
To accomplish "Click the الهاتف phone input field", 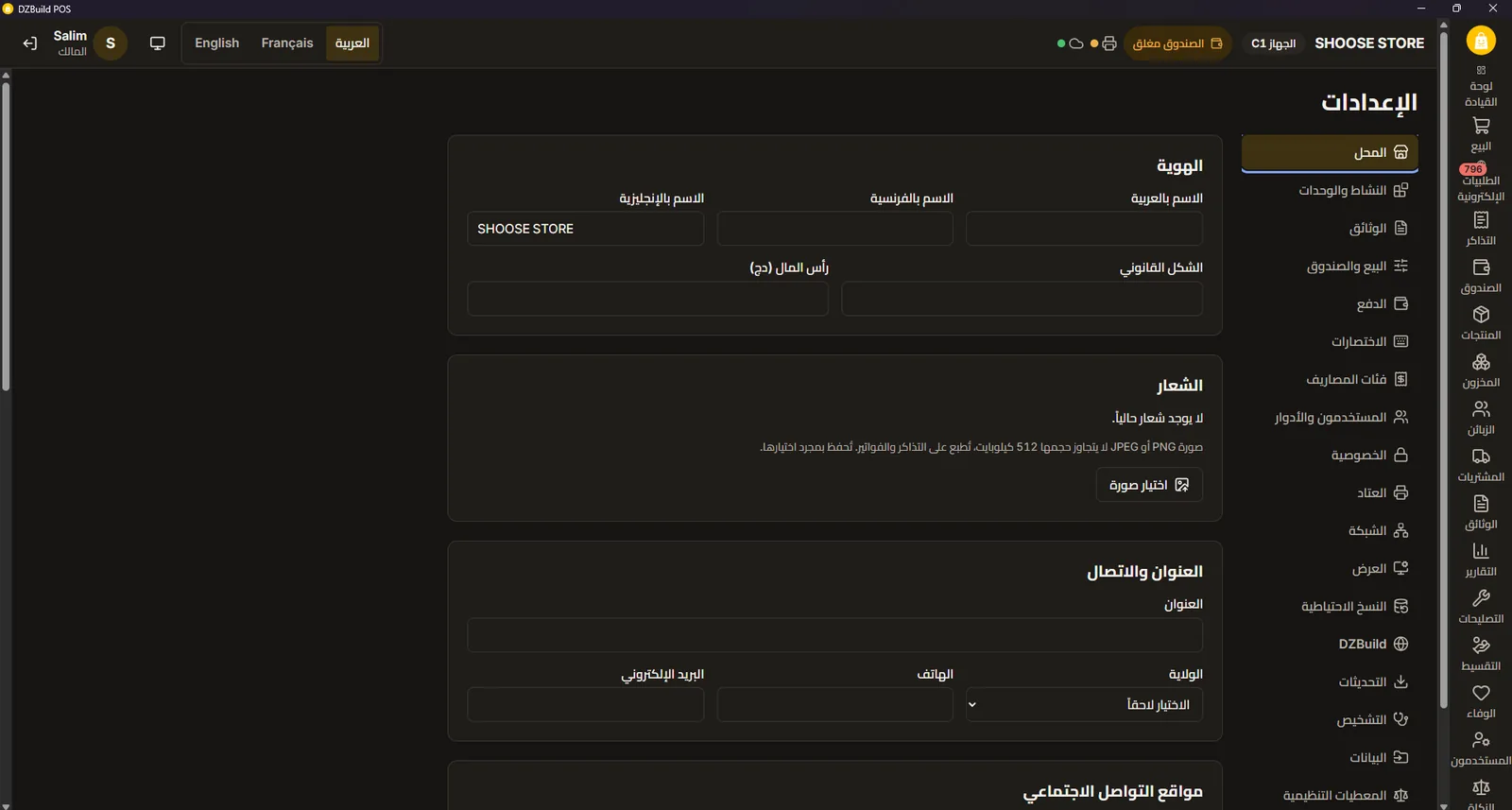I will 834,704.
